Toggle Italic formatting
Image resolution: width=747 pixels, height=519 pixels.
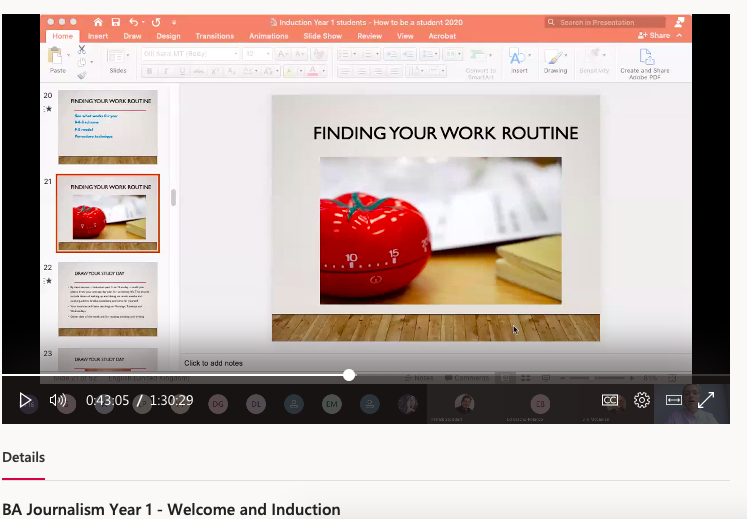point(166,71)
